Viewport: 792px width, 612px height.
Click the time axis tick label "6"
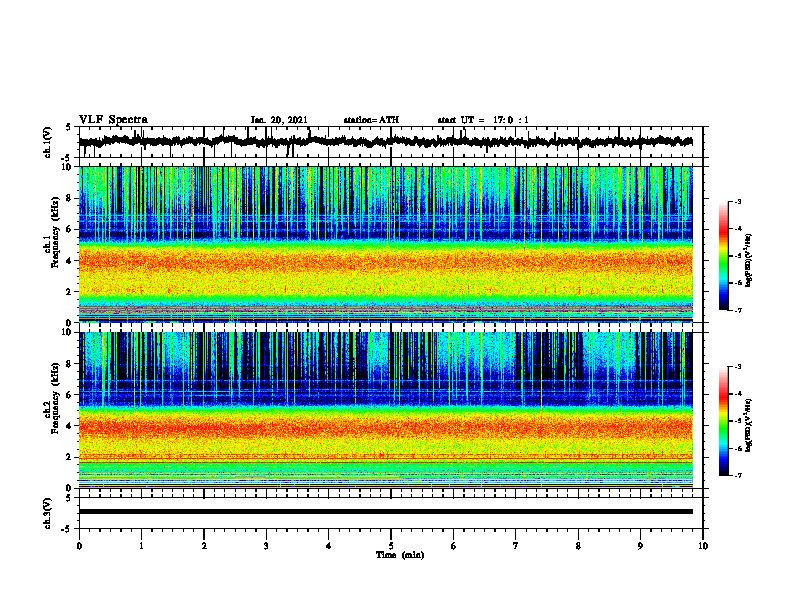coord(454,546)
